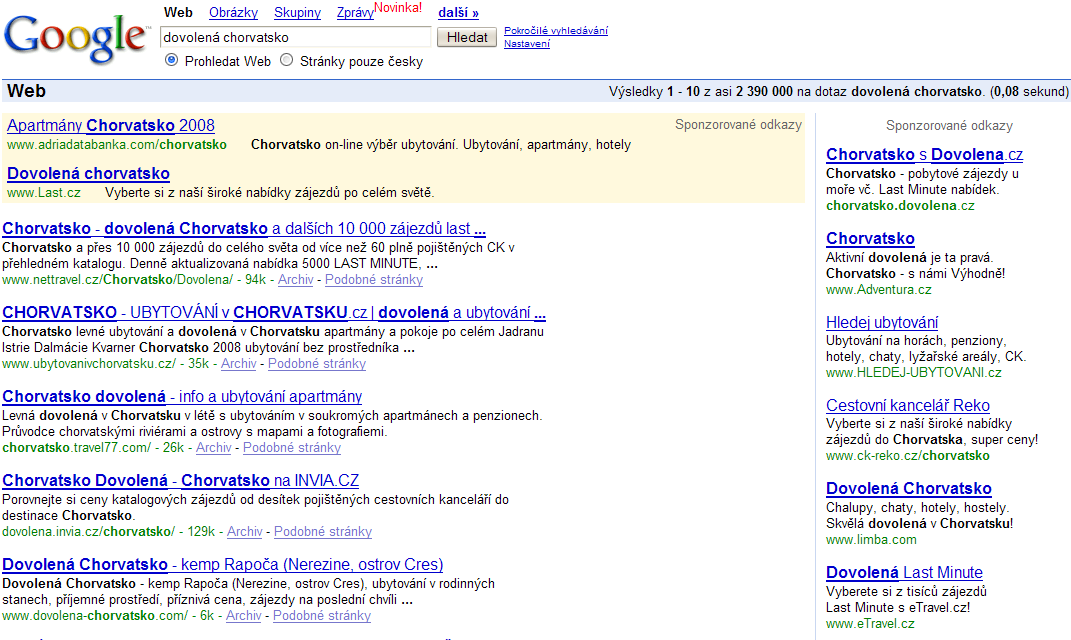Click the green URL www.eTravel.cz
The width and height of the screenshot is (1071, 640).
pos(870,624)
